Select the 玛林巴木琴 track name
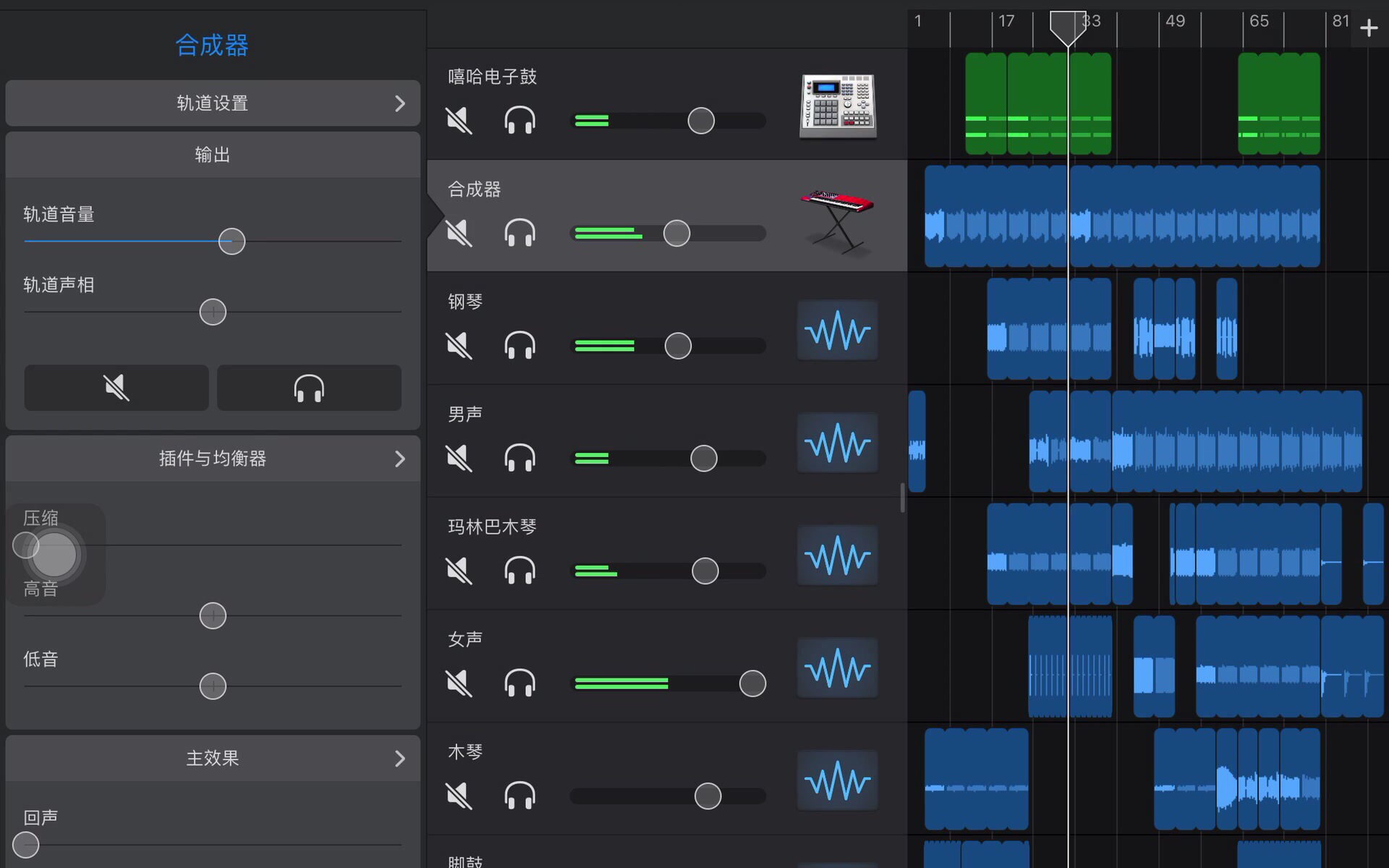This screenshot has width=1389, height=868. 492,527
